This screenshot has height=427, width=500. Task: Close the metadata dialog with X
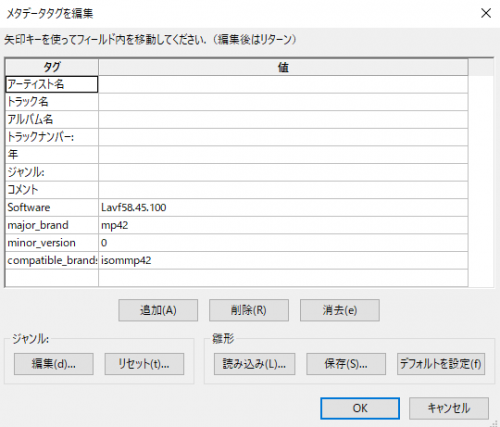486,13
